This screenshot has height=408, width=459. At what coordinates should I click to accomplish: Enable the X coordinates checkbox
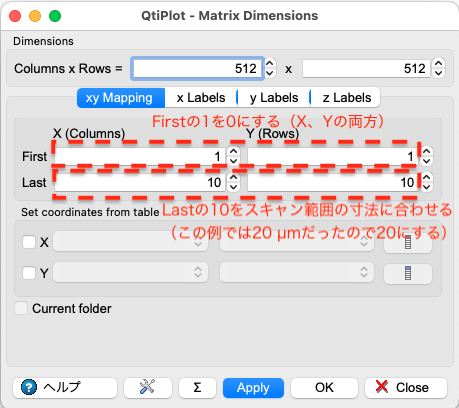tap(29, 242)
